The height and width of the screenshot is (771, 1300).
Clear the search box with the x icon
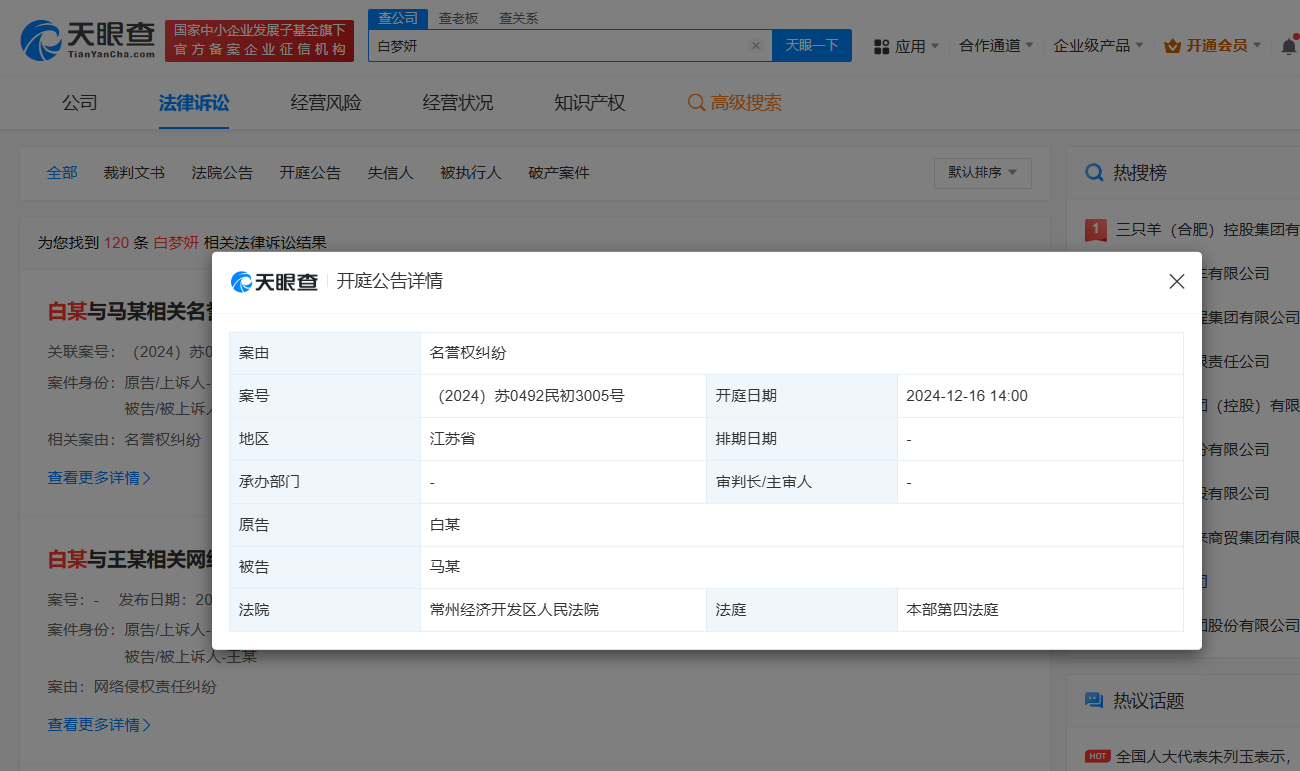755,46
